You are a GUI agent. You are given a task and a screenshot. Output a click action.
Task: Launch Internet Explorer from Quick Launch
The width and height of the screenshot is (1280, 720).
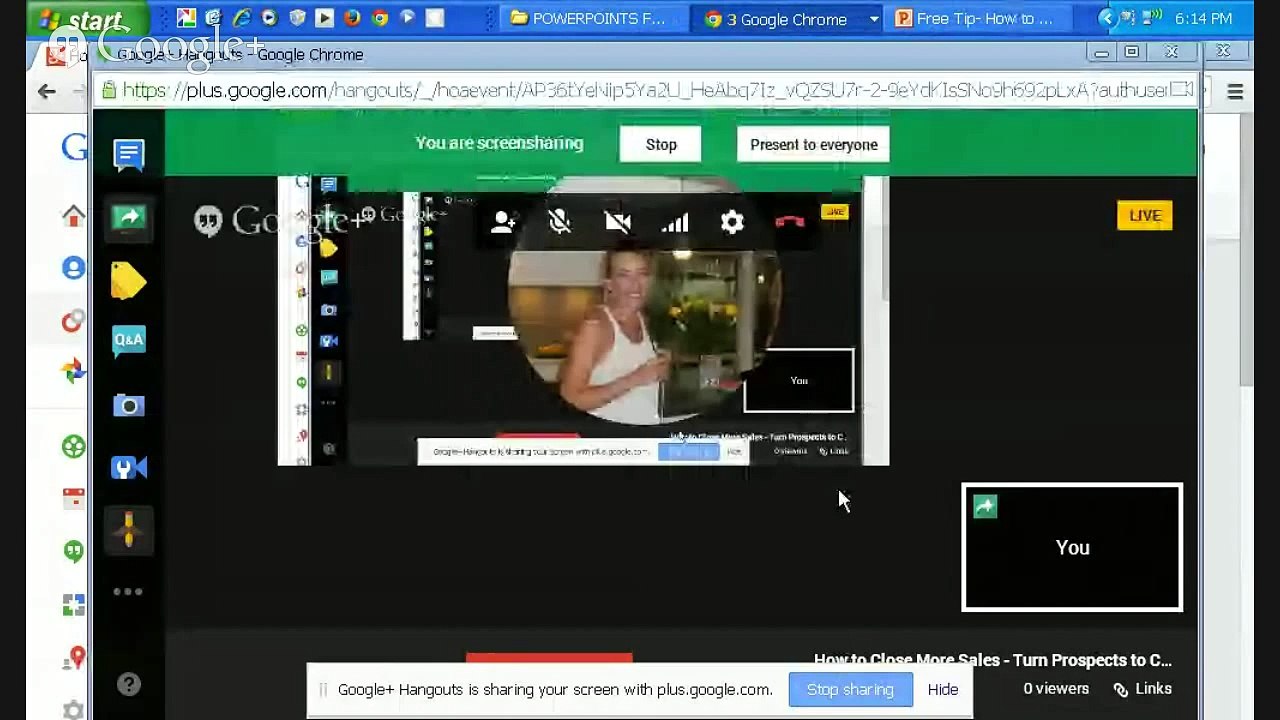(241, 18)
